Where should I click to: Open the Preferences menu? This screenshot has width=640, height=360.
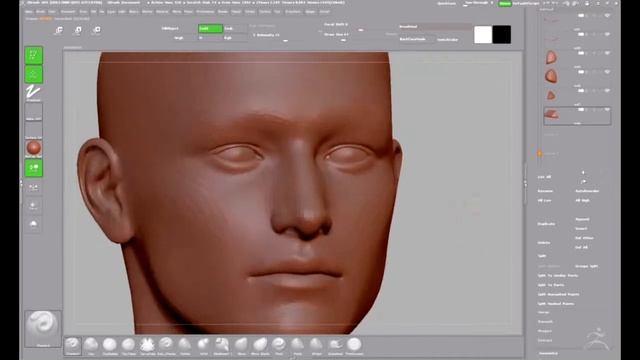point(205,12)
